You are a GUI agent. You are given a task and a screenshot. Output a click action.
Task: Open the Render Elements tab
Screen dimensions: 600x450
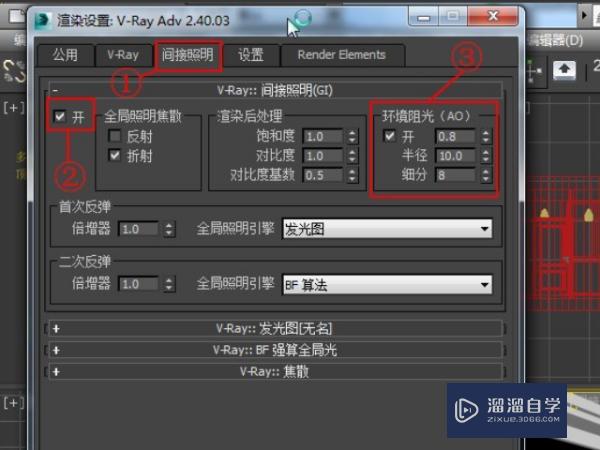[x=342, y=55]
